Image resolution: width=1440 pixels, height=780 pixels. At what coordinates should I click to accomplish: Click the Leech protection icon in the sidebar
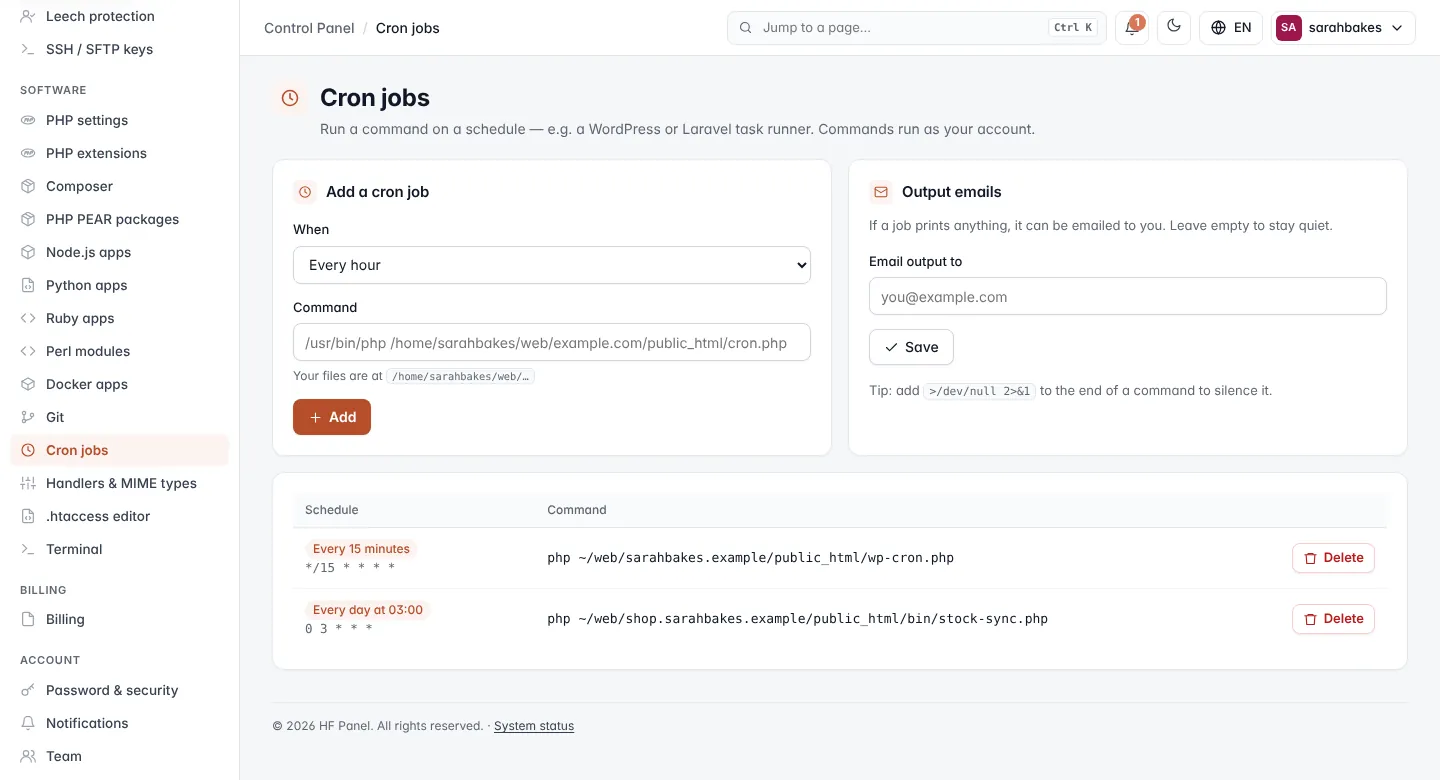pos(28,16)
